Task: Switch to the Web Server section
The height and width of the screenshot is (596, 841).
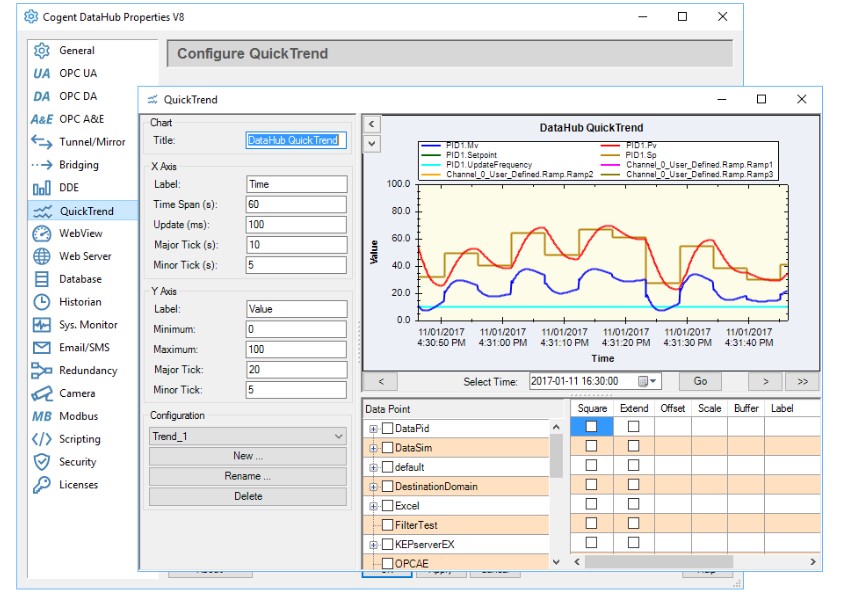Action: 85,256
